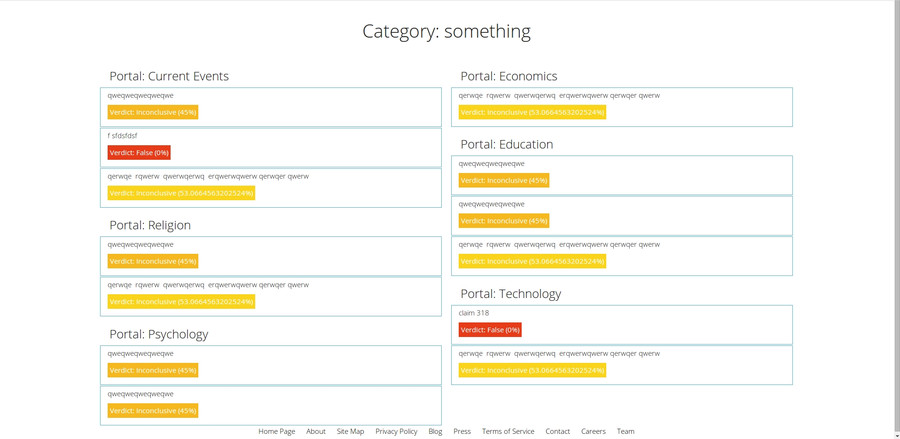
Task: Open the Careers link
Action: tap(593, 431)
